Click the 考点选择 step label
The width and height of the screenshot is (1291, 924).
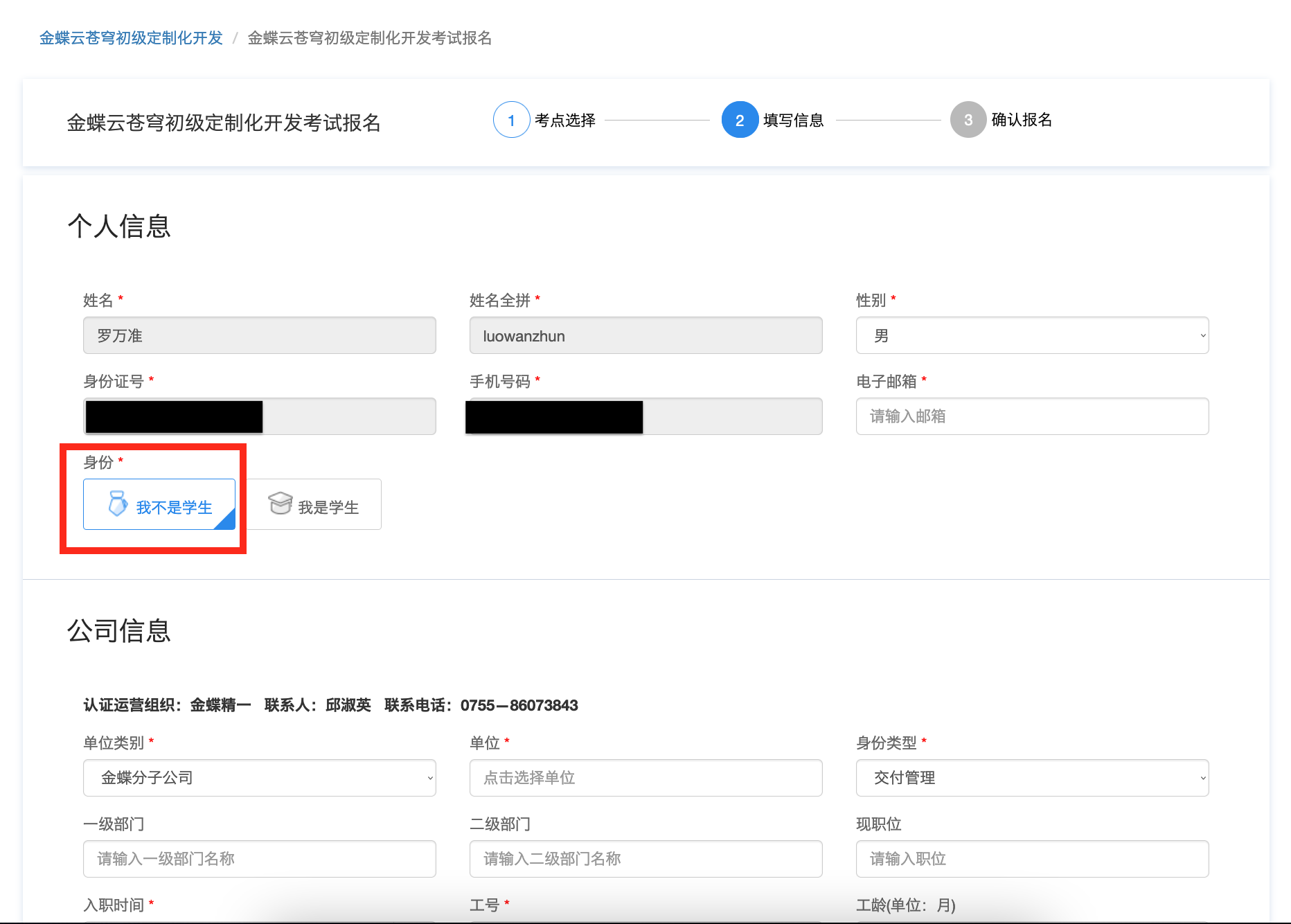(x=565, y=120)
